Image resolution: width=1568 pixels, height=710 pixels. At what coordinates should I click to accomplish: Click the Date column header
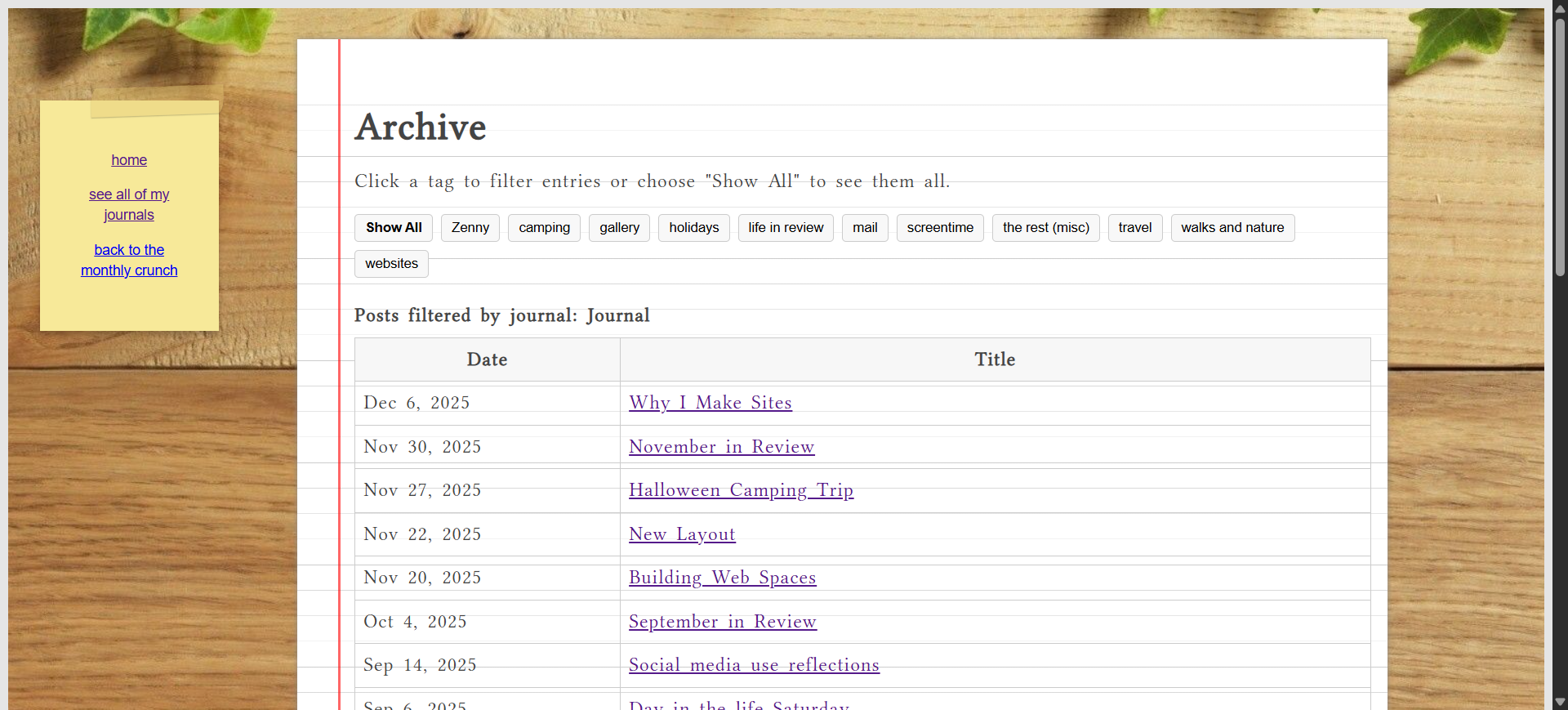tap(488, 359)
